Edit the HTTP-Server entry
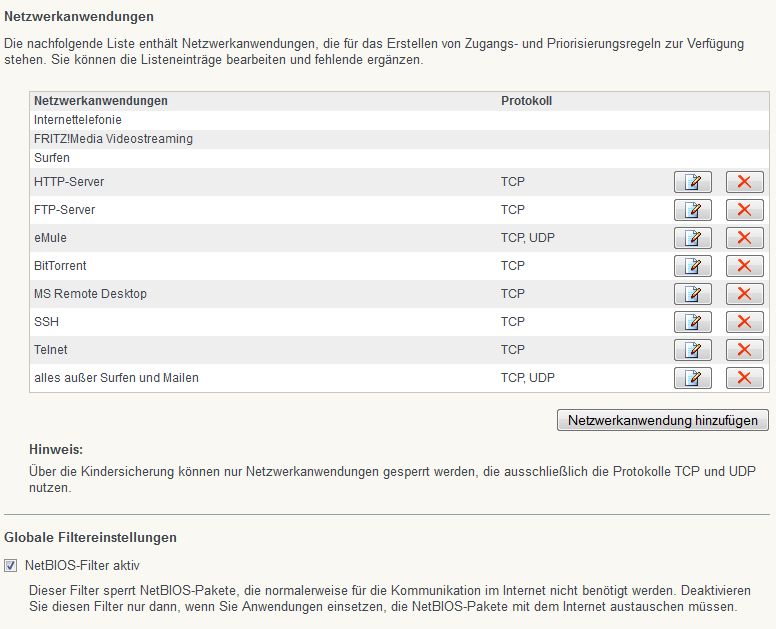The width and height of the screenshot is (776, 629). 693,182
